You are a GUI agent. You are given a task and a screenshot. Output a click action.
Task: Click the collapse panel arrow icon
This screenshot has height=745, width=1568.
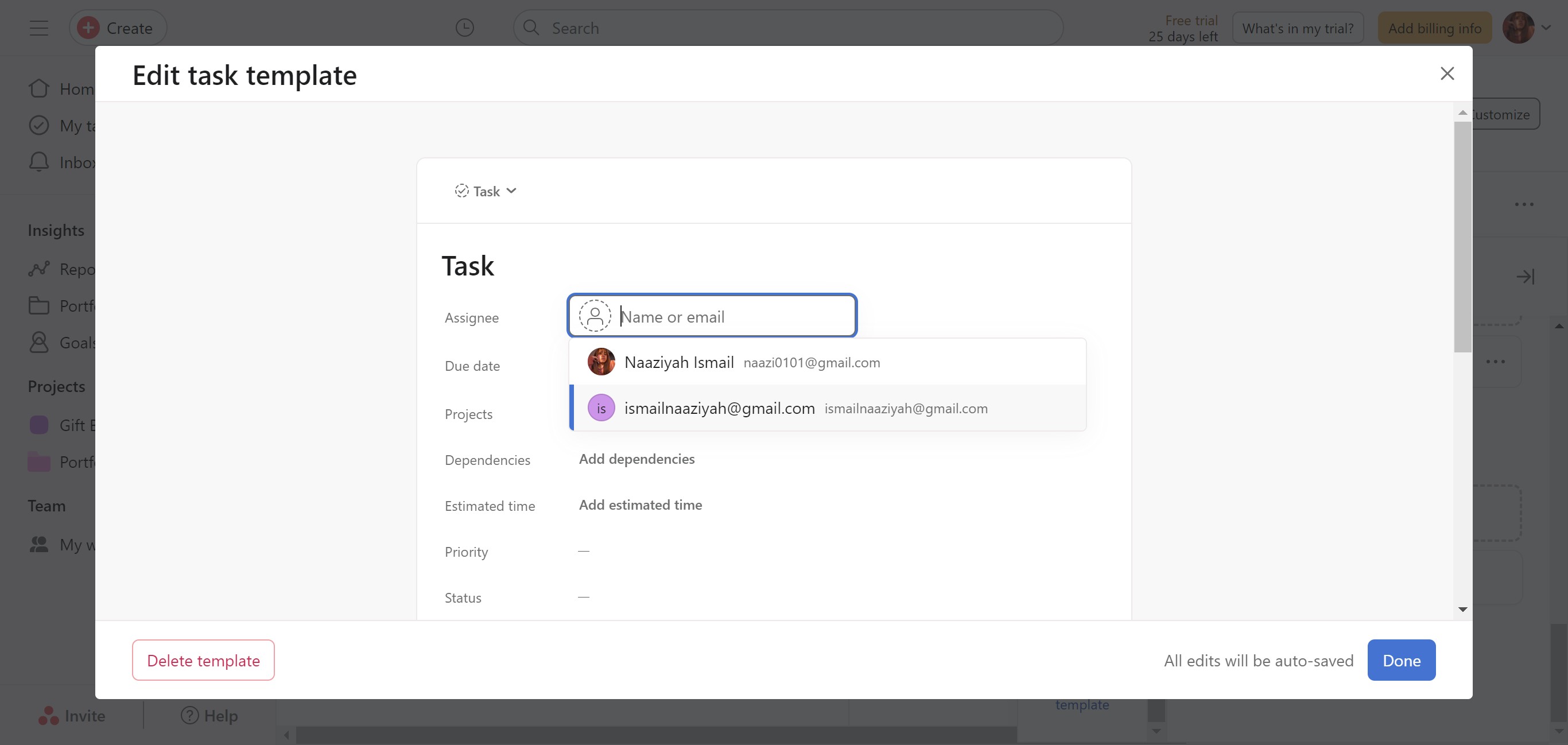[1525, 277]
